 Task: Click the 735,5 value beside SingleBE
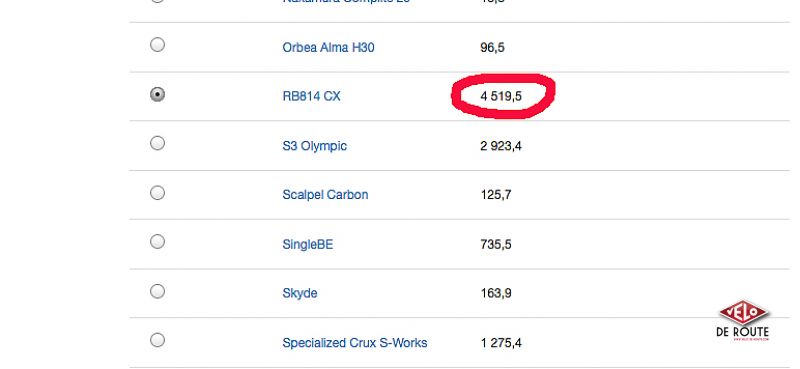(496, 244)
